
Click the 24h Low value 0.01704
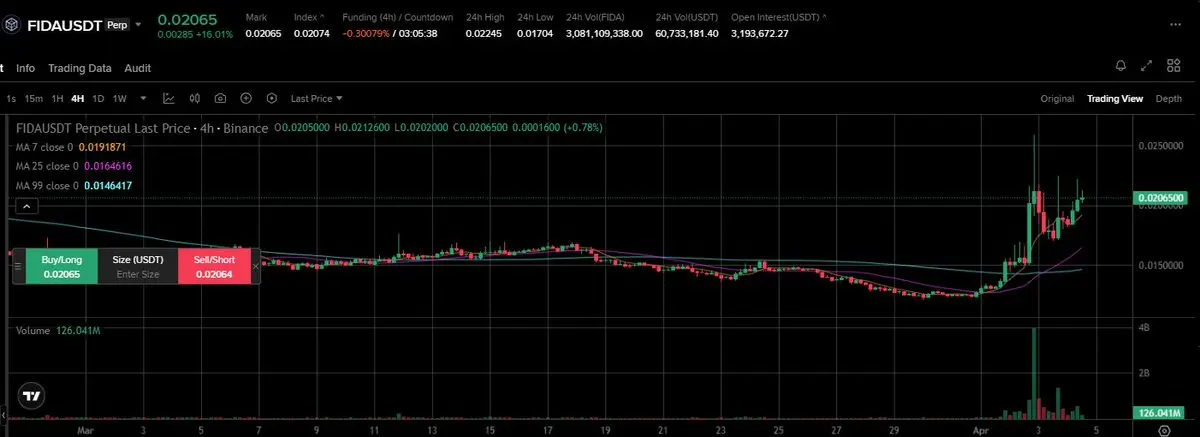(x=534, y=33)
